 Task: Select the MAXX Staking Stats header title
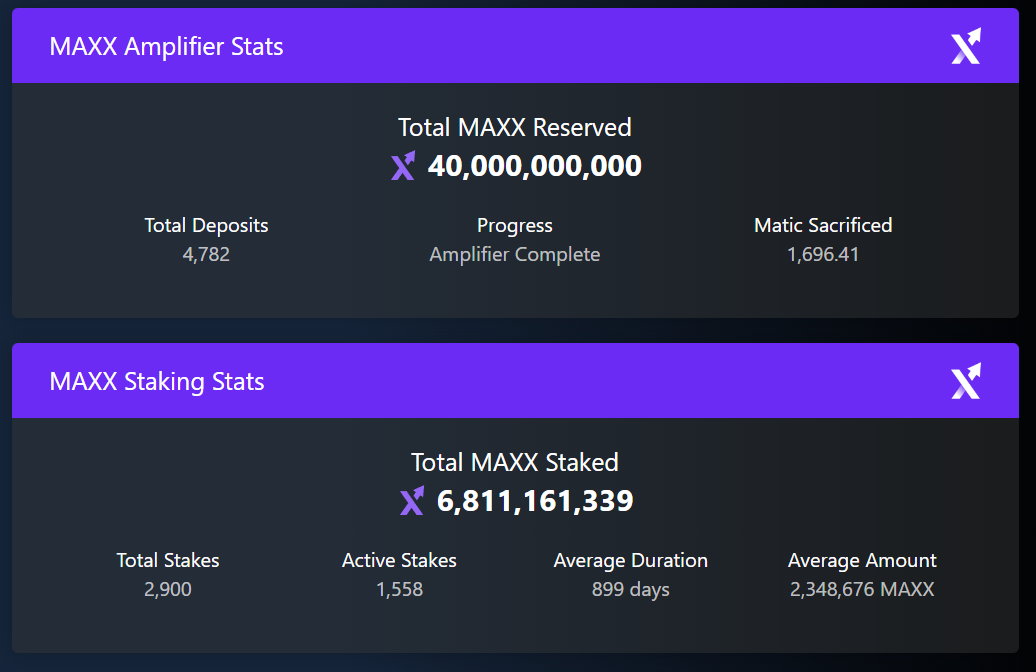pos(157,381)
